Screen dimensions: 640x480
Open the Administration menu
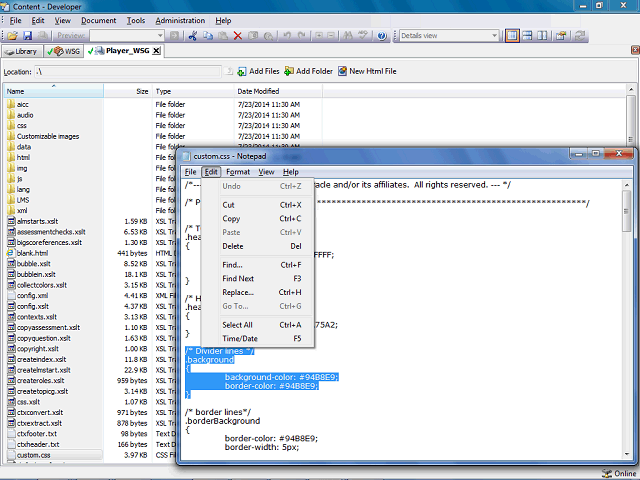180,20
